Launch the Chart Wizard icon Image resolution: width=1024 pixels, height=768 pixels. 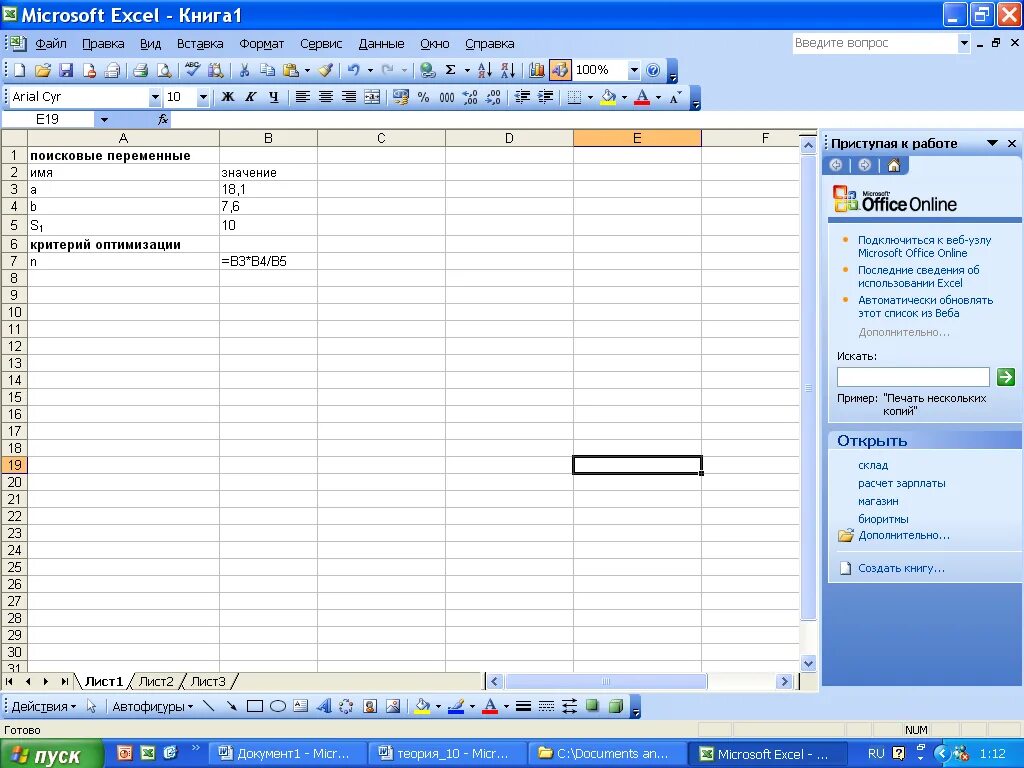click(537, 70)
